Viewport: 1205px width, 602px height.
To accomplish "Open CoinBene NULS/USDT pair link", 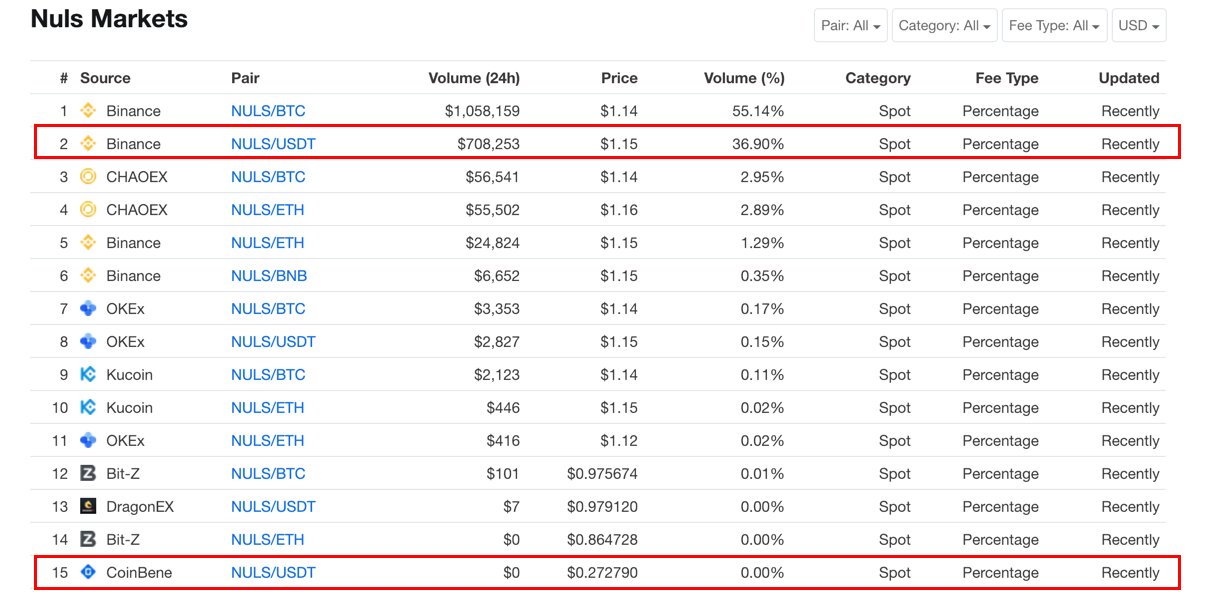I will [x=273, y=573].
